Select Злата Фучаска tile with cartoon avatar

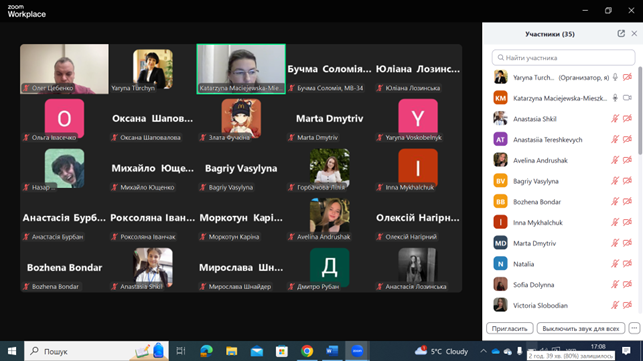[x=241, y=119]
